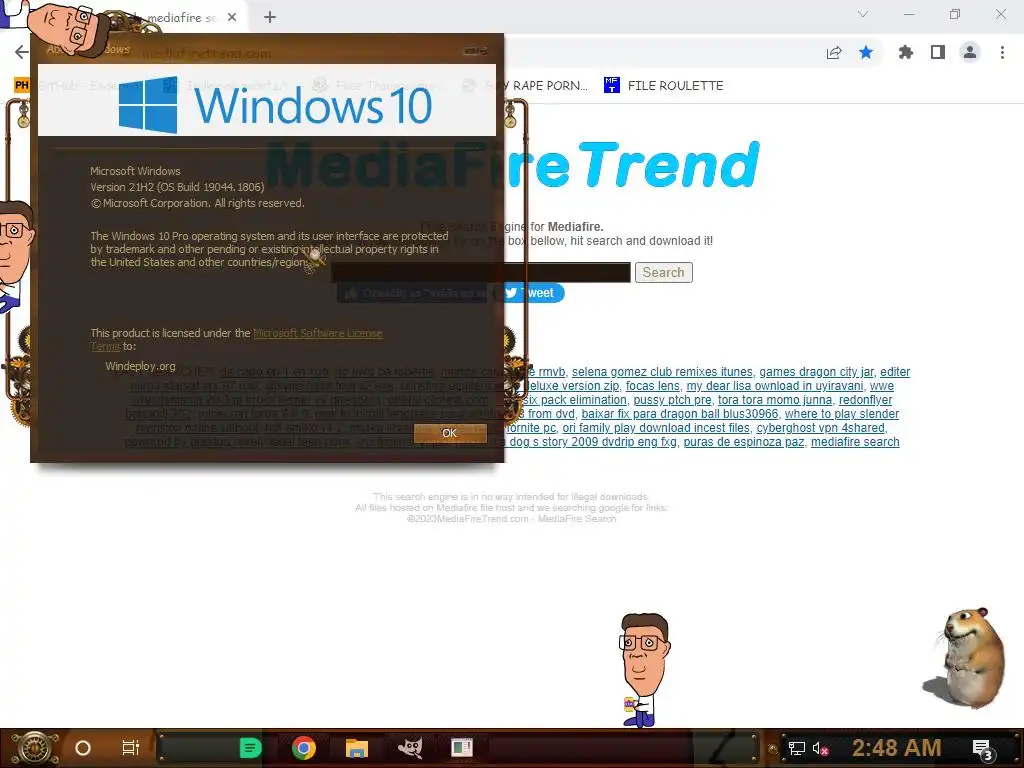Viewport: 1024px width, 768px height.
Task: Open GIMP from the taskbar
Action: point(409,748)
